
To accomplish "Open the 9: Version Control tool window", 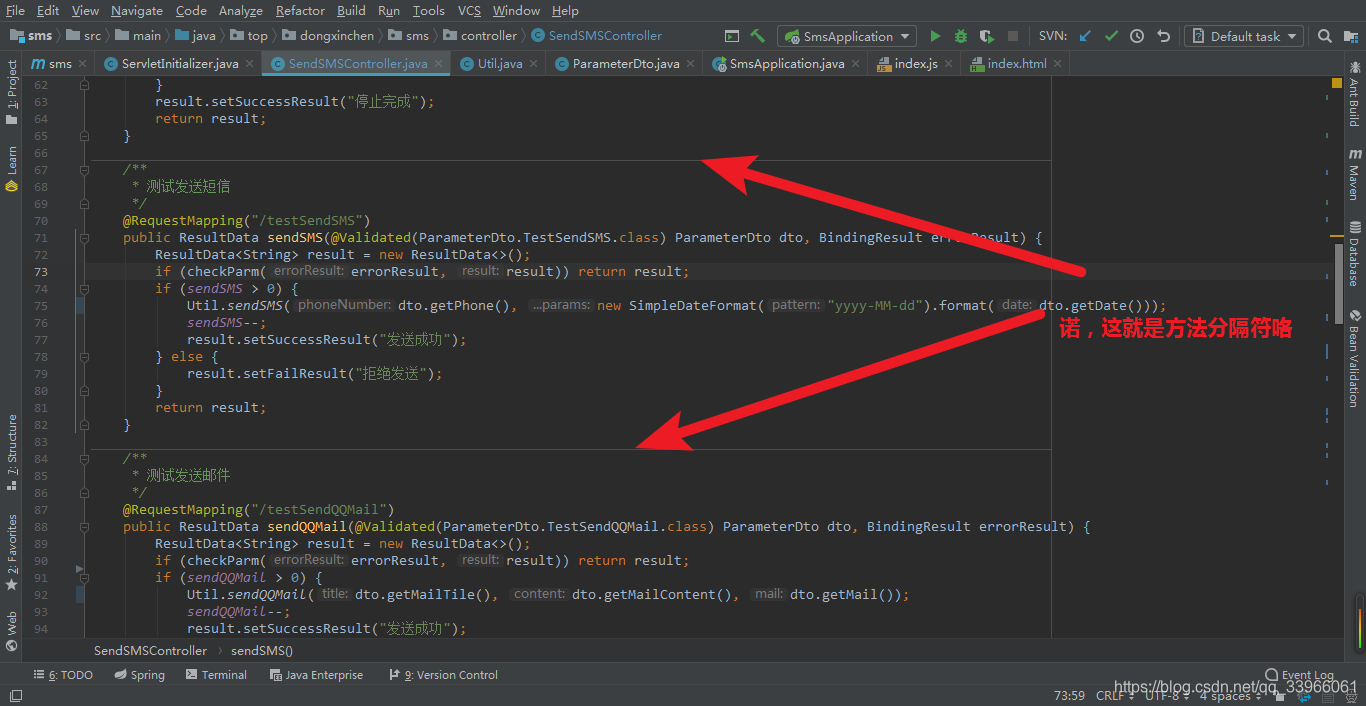I will 443,675.
